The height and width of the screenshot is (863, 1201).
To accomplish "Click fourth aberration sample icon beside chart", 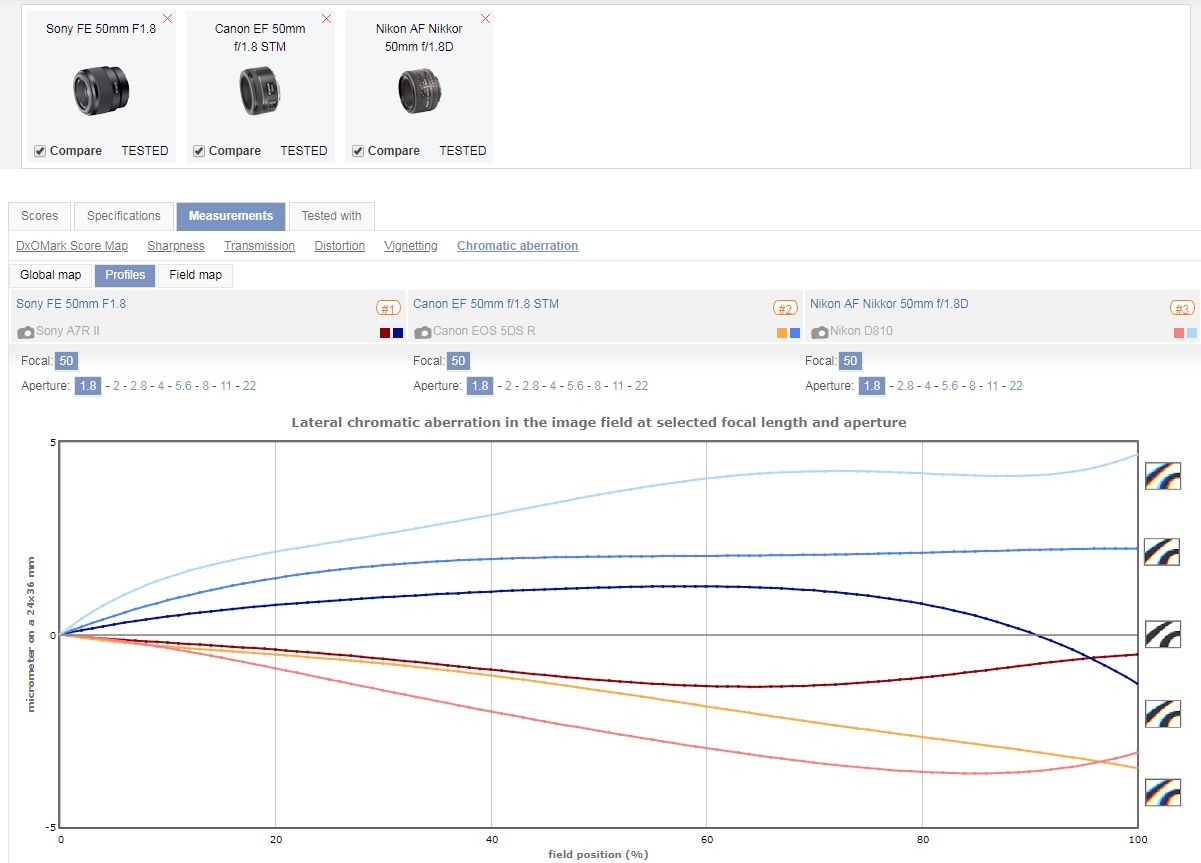I will point(1163,713).
